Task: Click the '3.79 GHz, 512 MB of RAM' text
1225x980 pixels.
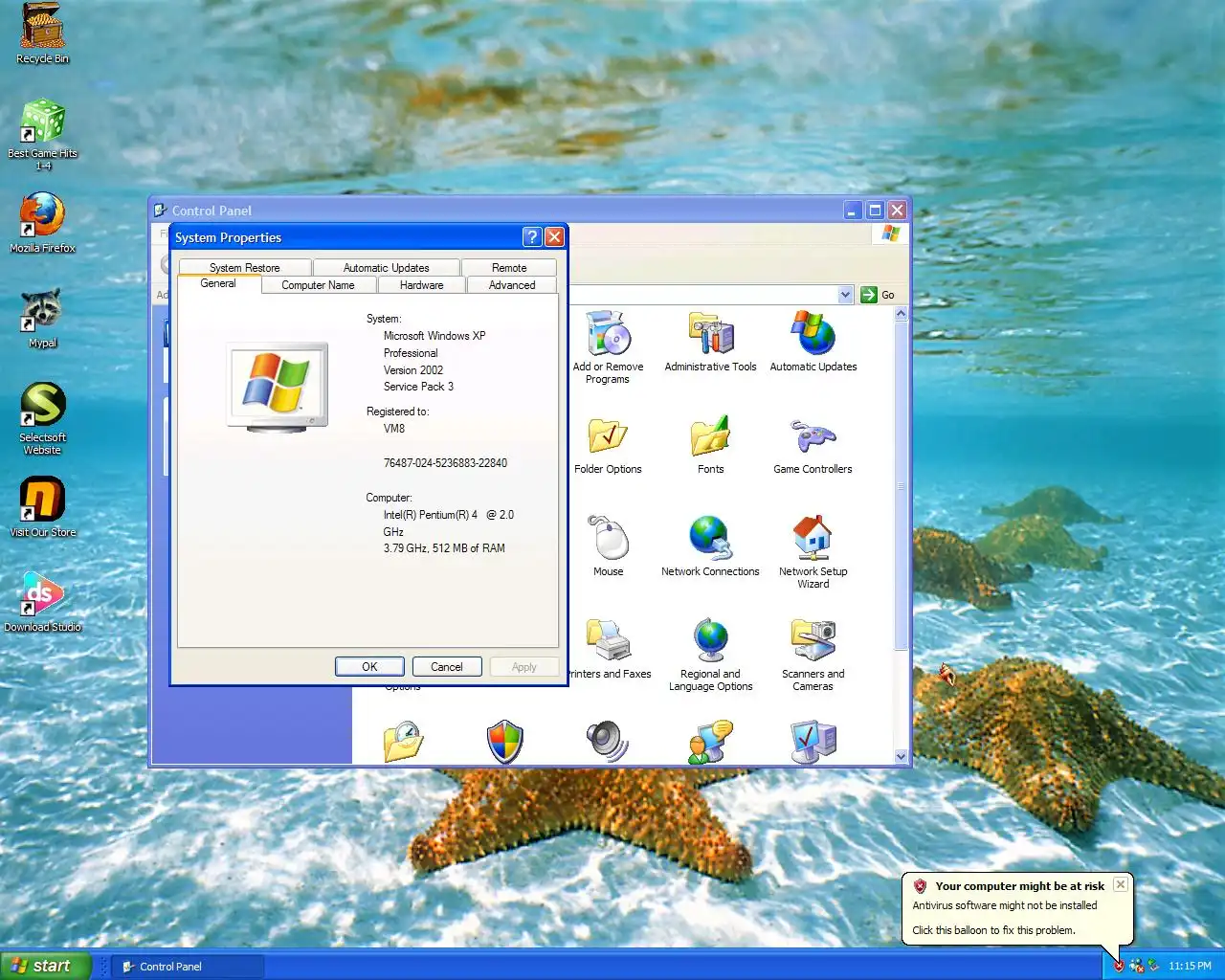Action: 444,548
